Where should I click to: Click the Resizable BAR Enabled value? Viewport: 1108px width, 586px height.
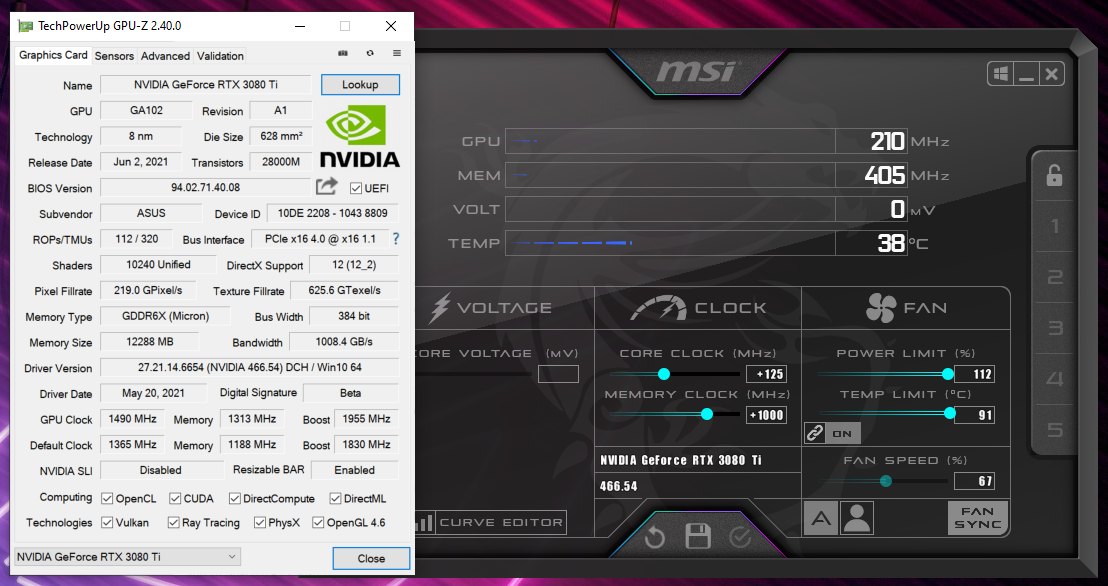[x=355, y=470]
